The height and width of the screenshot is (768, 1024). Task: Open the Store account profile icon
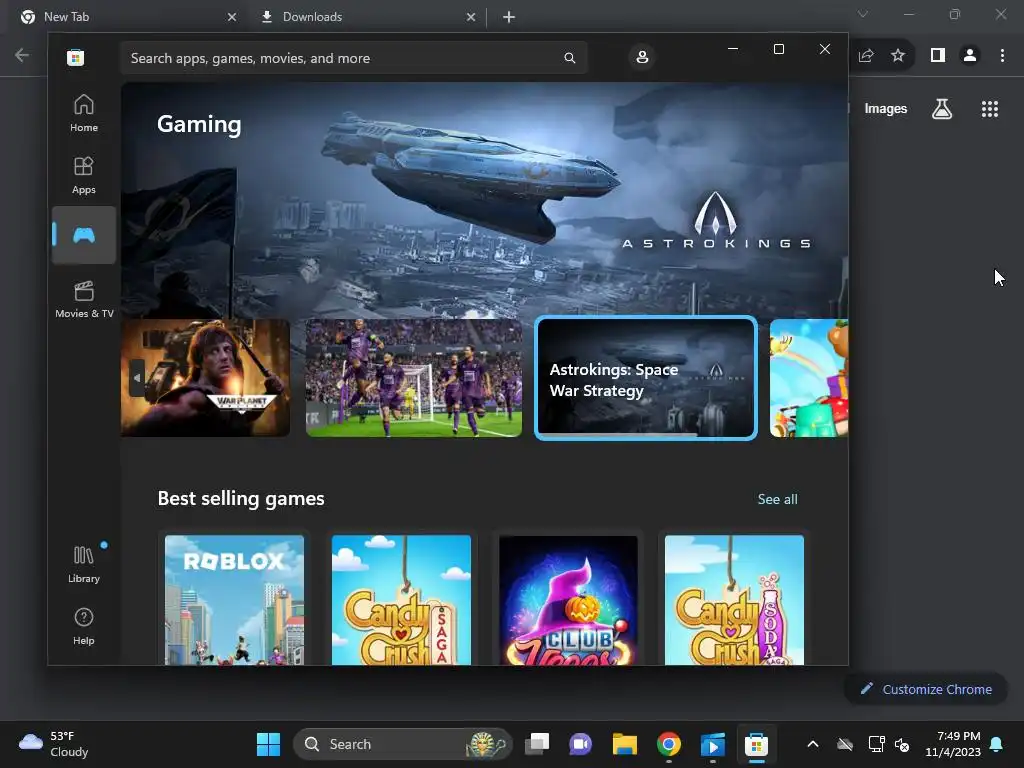642,57
